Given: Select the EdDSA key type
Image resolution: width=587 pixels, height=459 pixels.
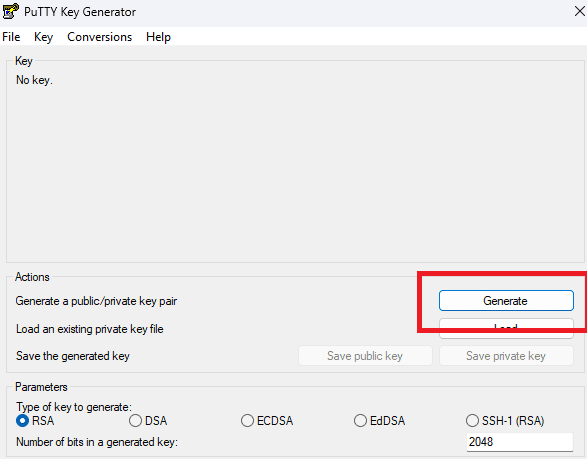Looking at the screenshot, I should coord(380,421).
